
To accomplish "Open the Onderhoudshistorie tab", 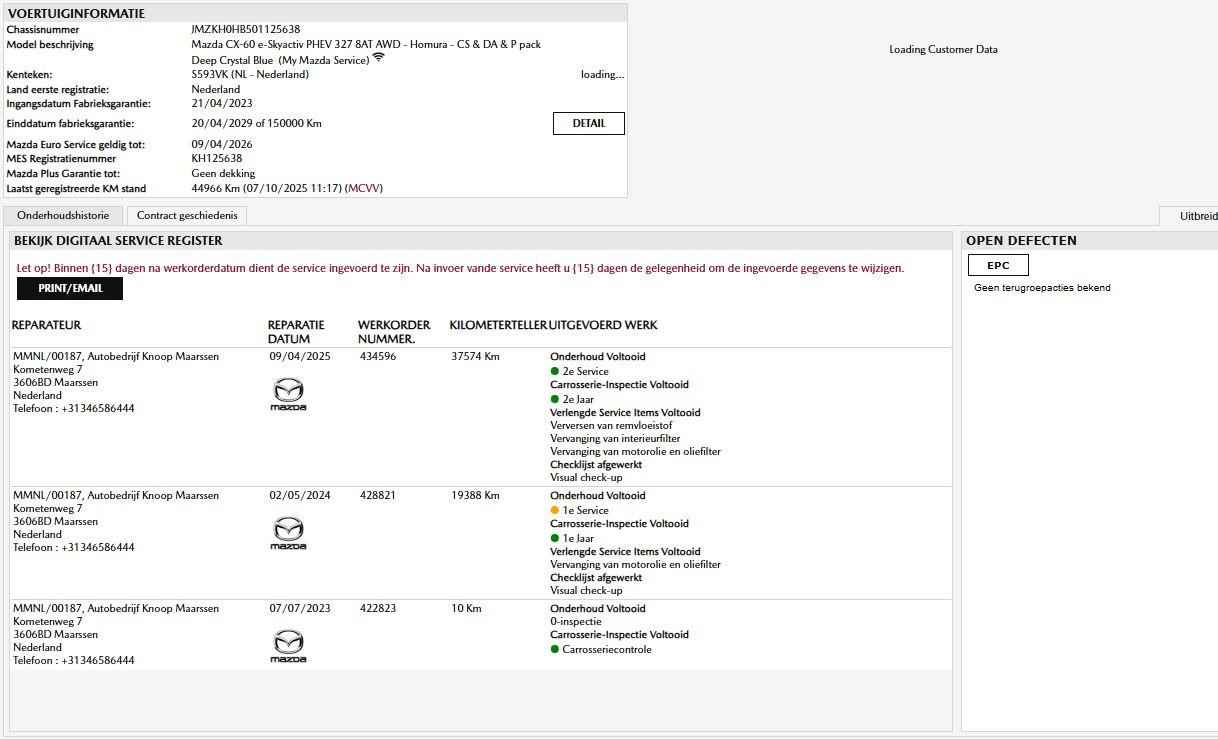I will [x=63, y=216].
